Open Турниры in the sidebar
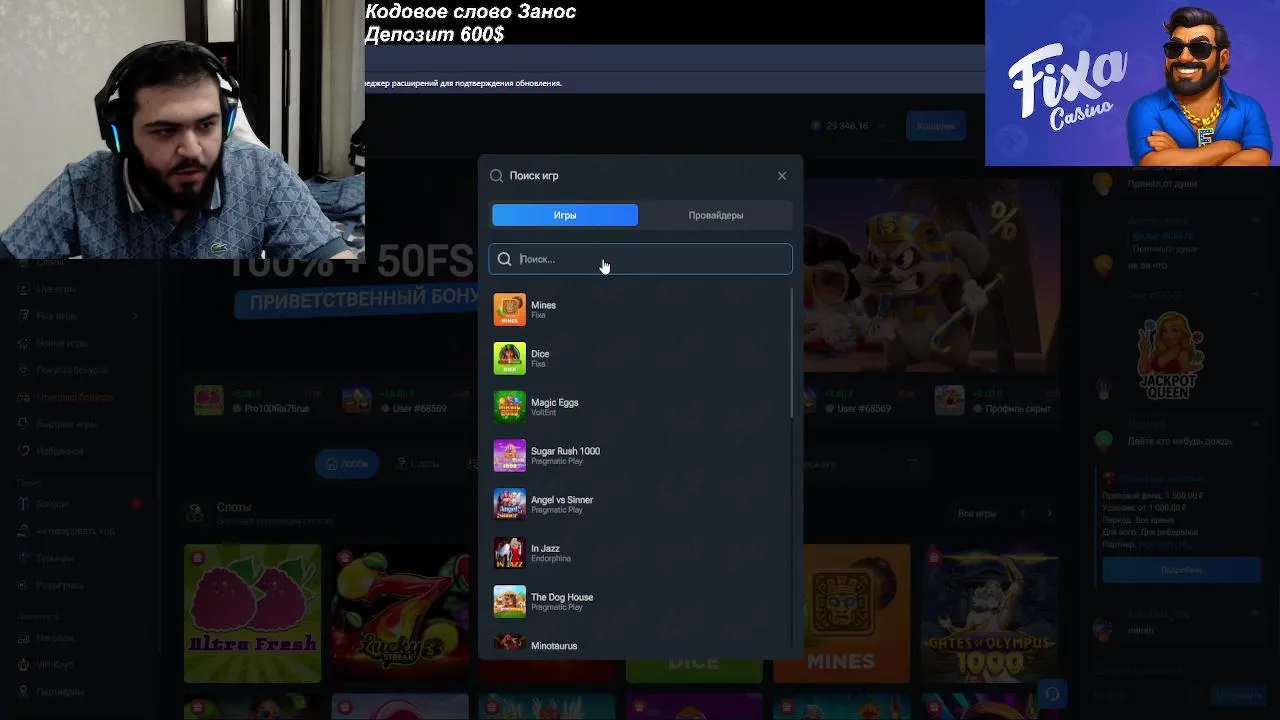The height and width of the screenshot is (720, 1280). (x=55, y=558)
